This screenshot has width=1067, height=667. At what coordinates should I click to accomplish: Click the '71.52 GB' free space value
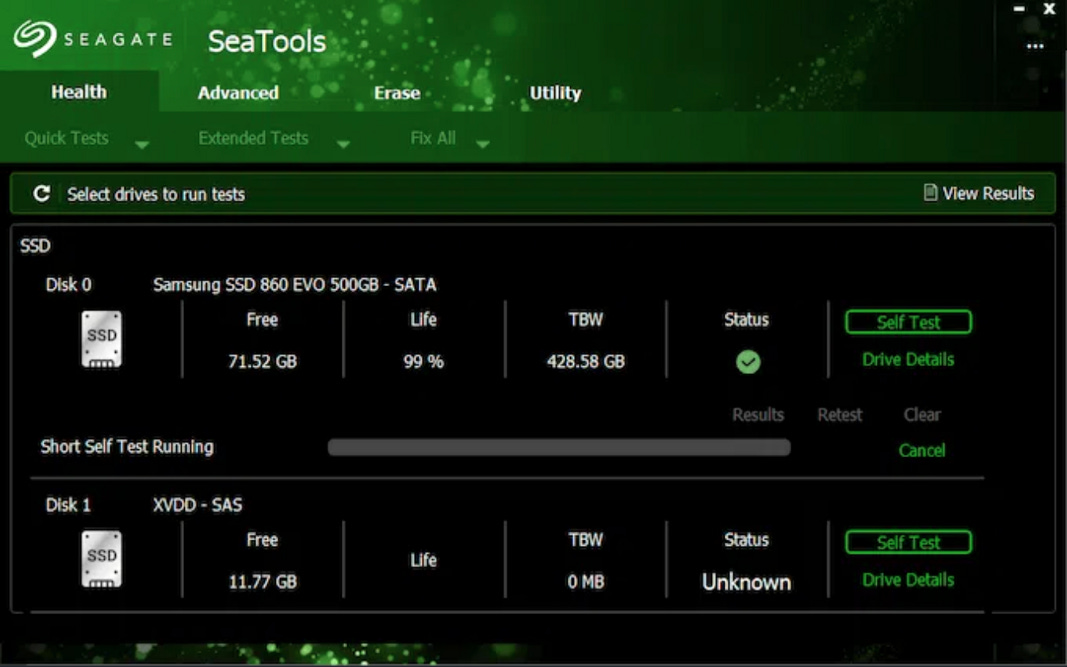[263, 361]
